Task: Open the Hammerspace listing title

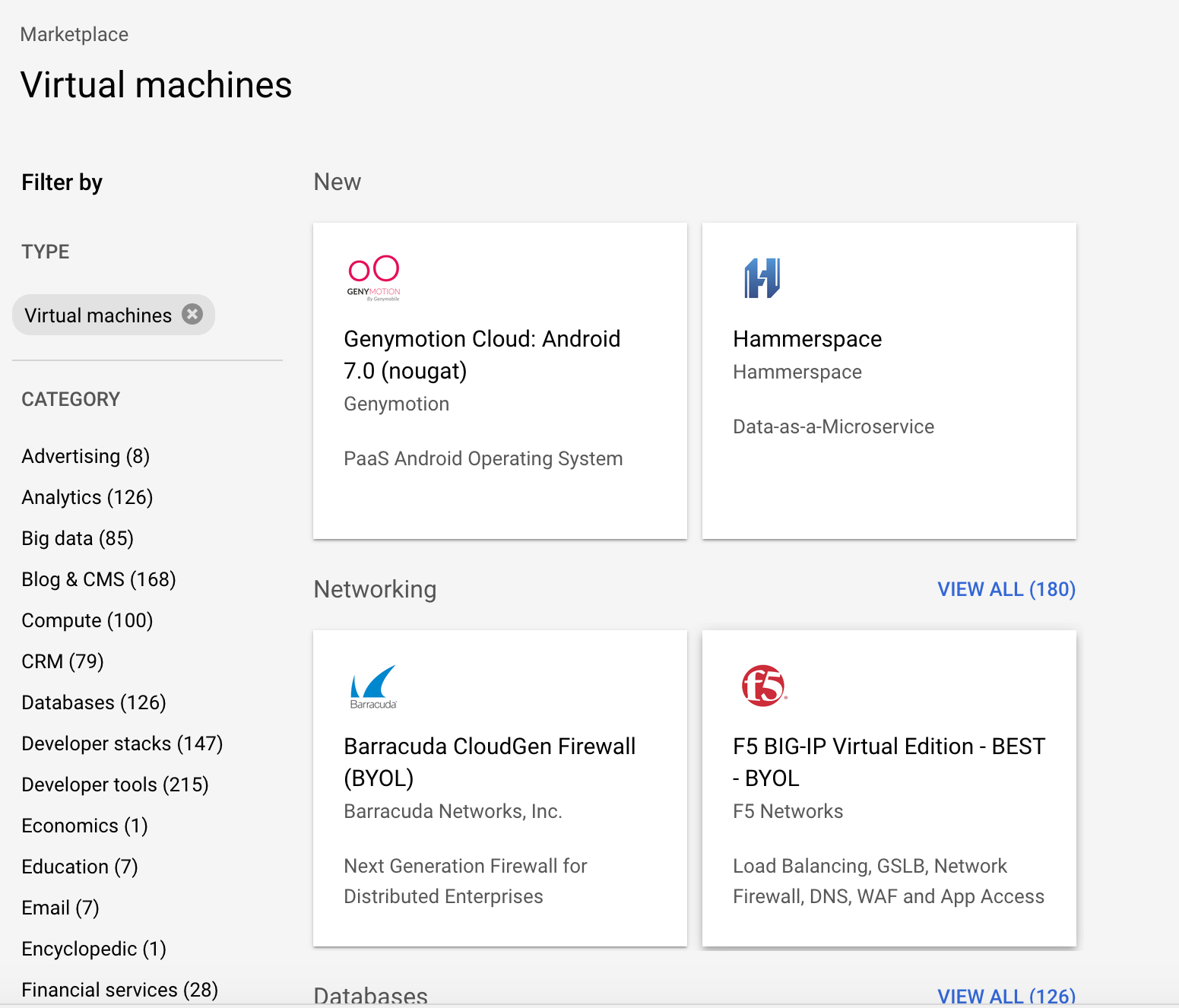Action: tap(807, 339)
